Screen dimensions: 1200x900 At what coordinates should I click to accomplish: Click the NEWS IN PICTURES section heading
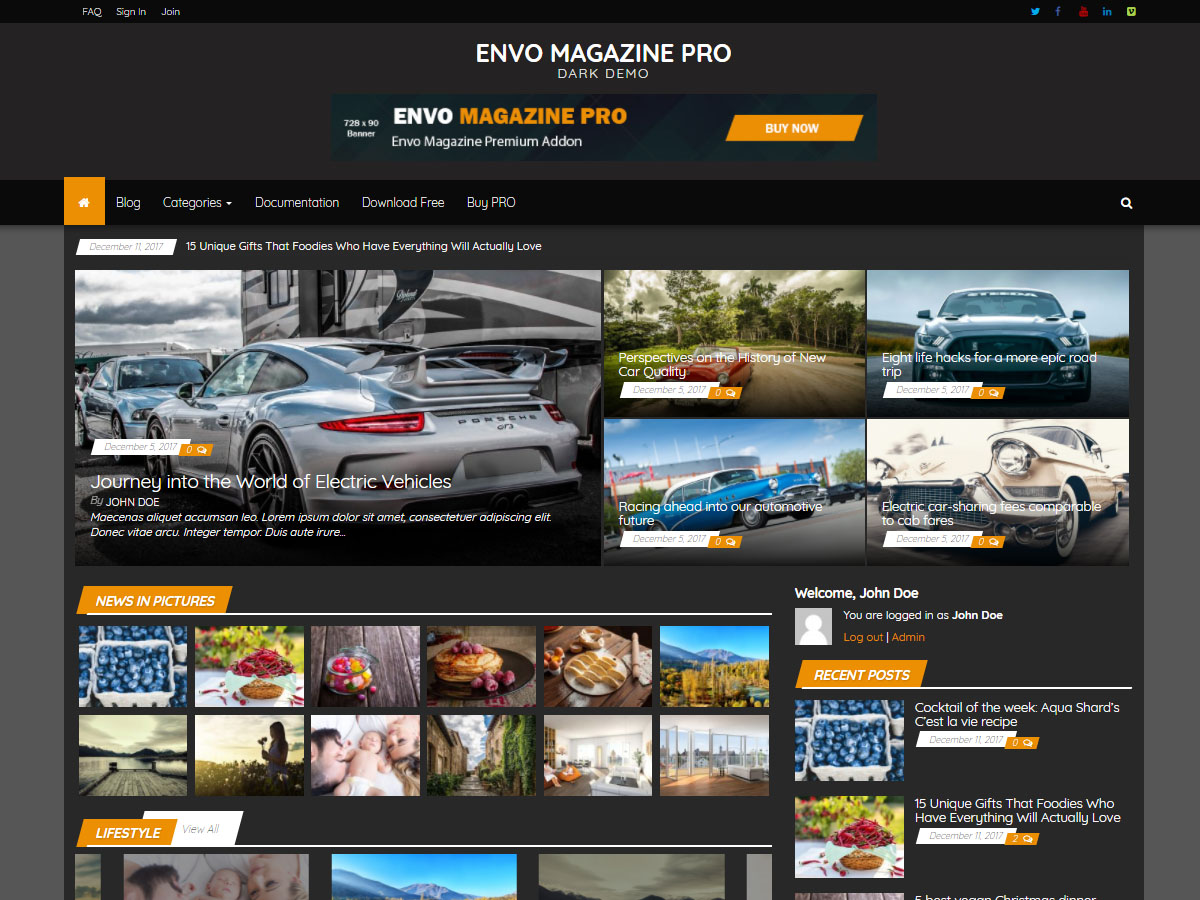(155, 601)
